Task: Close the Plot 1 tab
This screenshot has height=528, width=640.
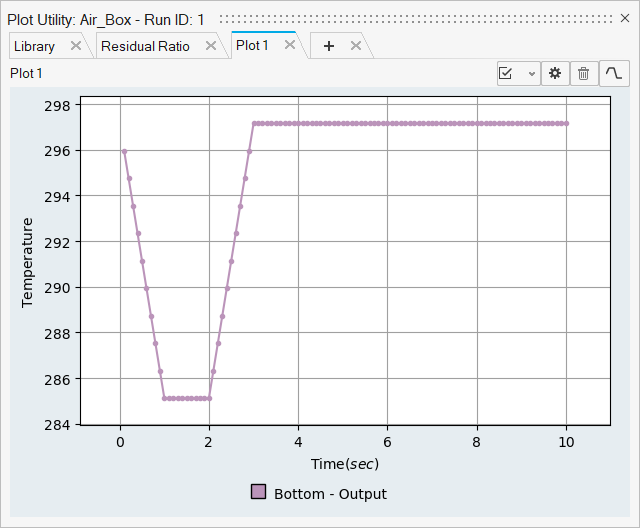Action: [x=290, y=44]
